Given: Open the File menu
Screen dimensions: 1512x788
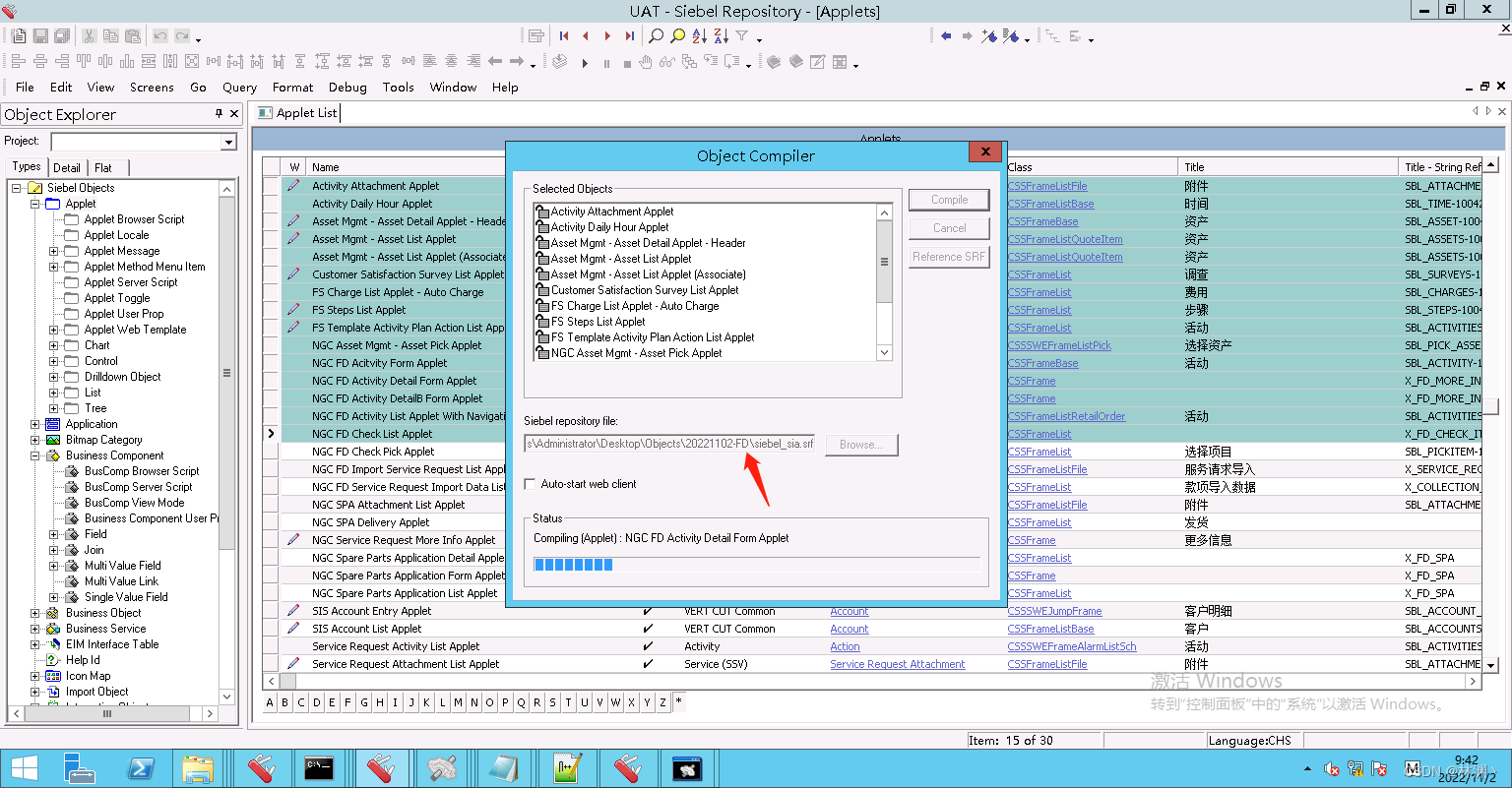Looking at the screenshot, I should [25, 88].
